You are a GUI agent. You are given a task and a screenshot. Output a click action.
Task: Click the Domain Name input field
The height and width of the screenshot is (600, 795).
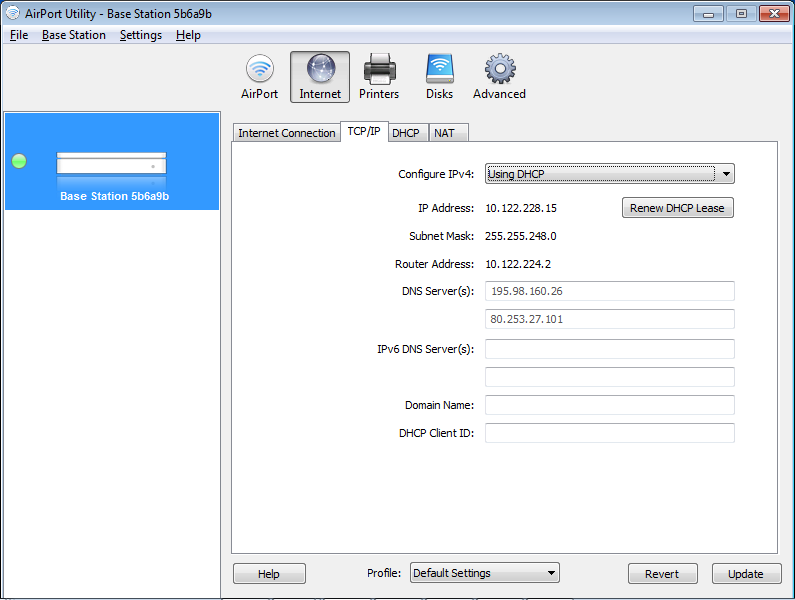click(x=609, y=405)
